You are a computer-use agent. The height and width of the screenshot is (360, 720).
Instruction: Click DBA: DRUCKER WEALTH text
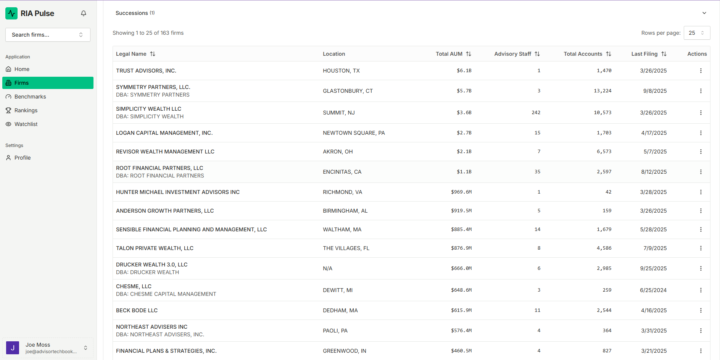click(147, 272)
